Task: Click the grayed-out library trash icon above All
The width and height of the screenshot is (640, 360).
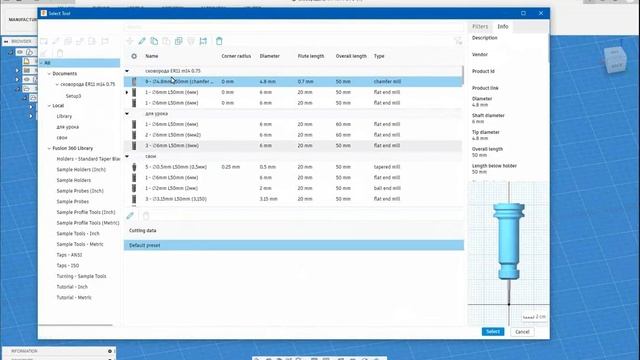Action: pyautogui.click(x=60, y=53)
